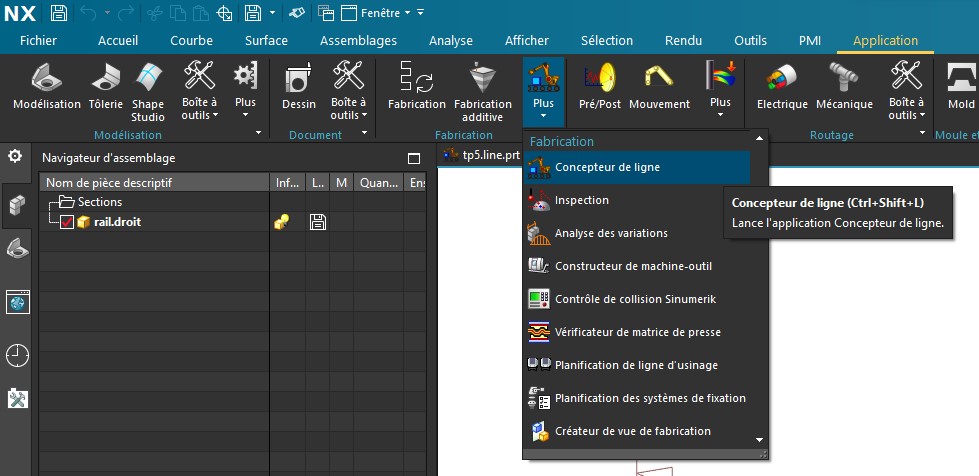Image resolution: width=979 pixels, height=476 pixels.
Task: Select Constructeur de machine-outil menu item
Action: pos(636,266)
